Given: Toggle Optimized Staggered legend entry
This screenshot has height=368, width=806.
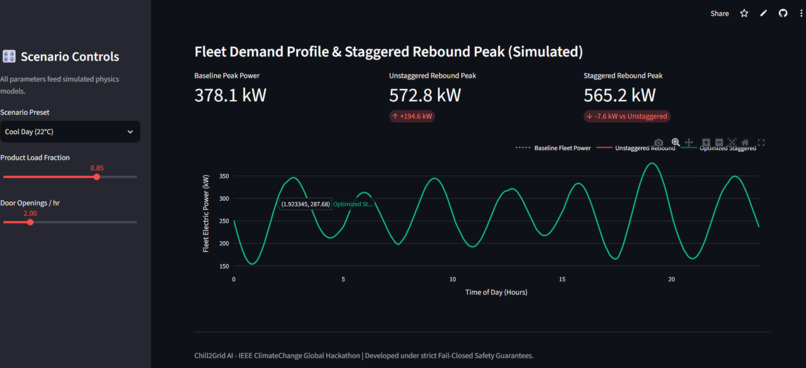Looking at the screenshot, I should [719, 148].
